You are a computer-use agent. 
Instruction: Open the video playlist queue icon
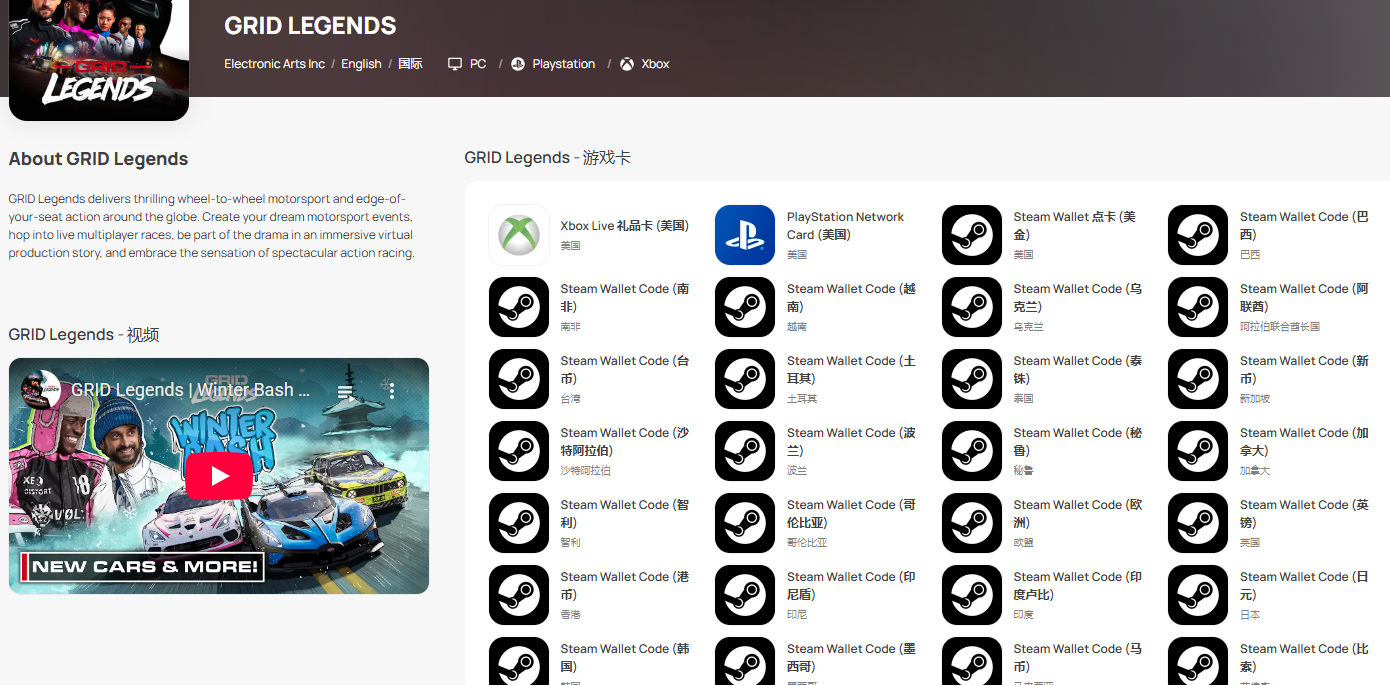pyautogui.click(x=345, y=391)
